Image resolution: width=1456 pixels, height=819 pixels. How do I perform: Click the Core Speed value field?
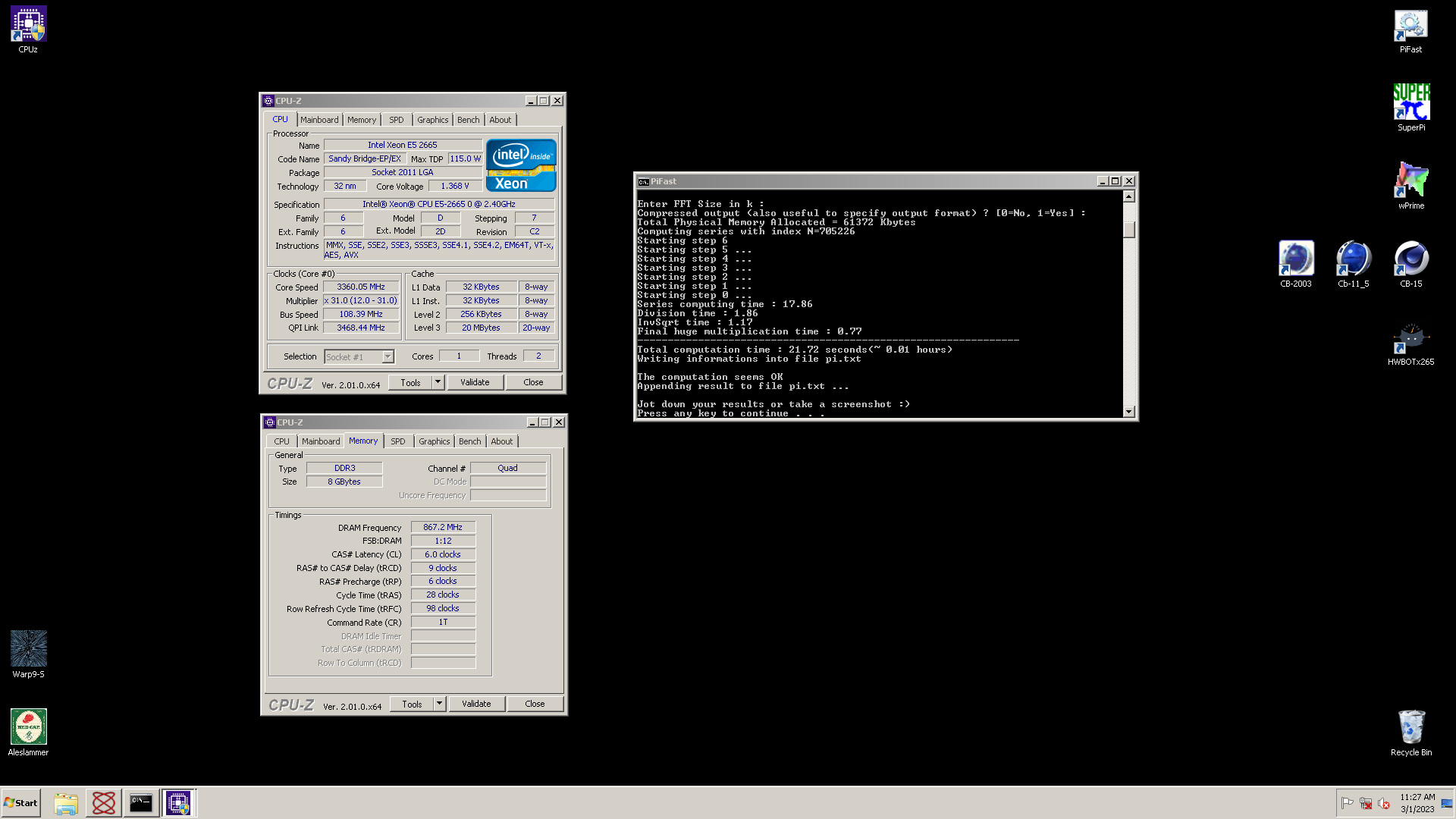click(x=361, y=287)
